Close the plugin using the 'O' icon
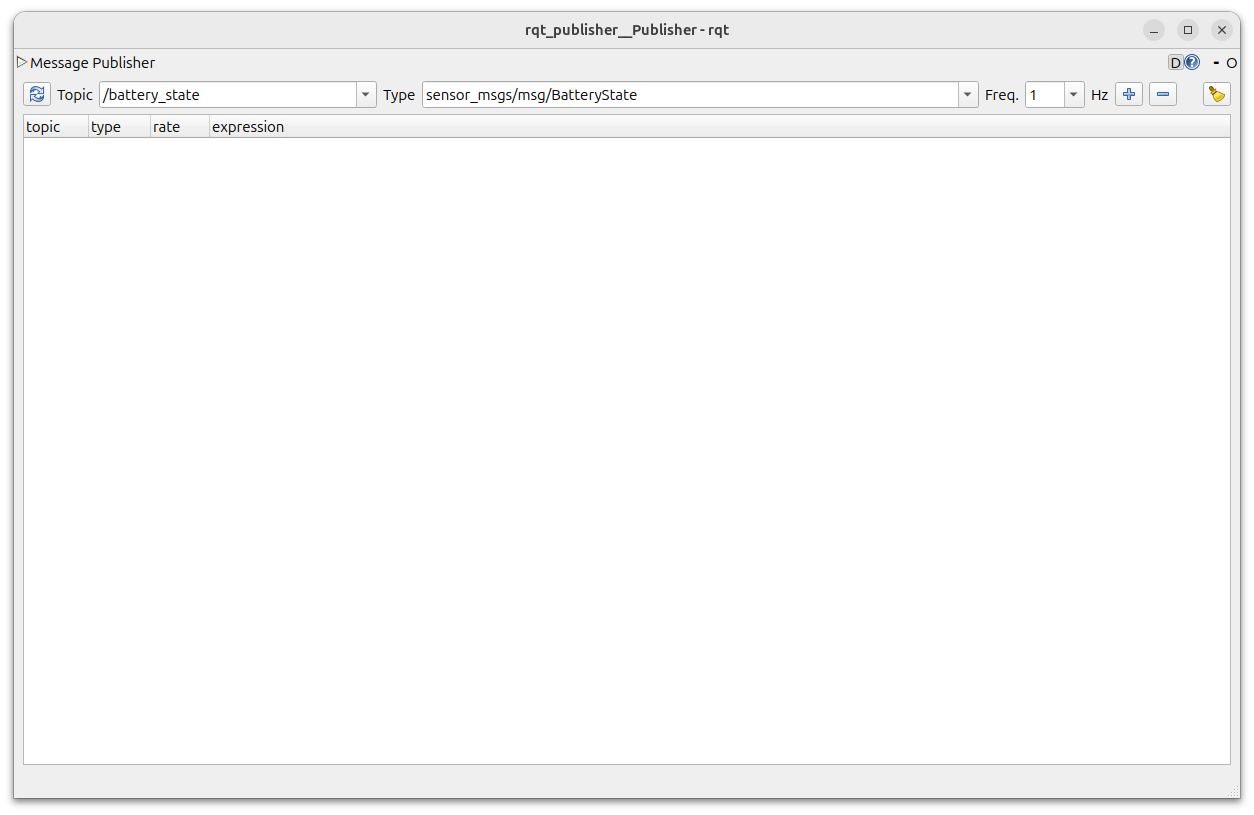The image size is (1254, 815). [x=1232, y=63]
